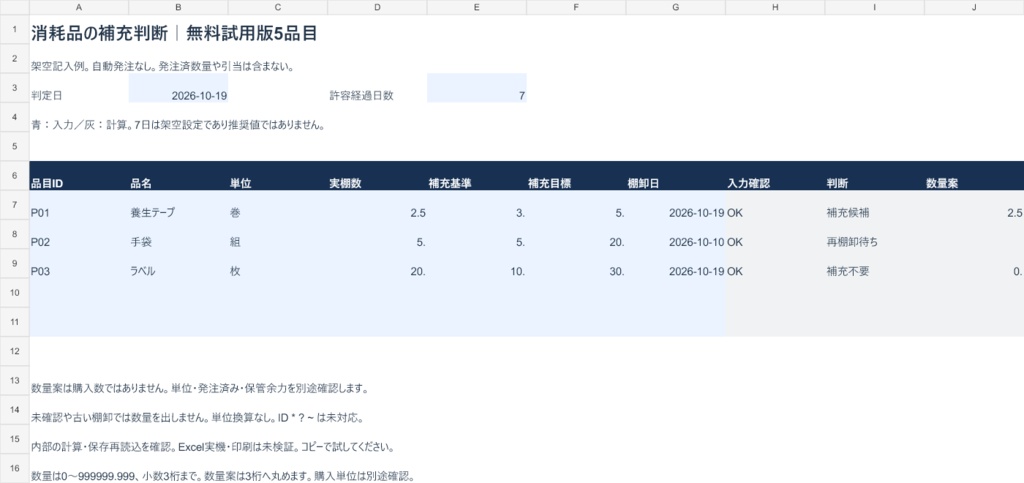Click the 許容経過日数 input value 7
Image resolution: width=1024 pixels, height=483 pixels.
point(477,88)
